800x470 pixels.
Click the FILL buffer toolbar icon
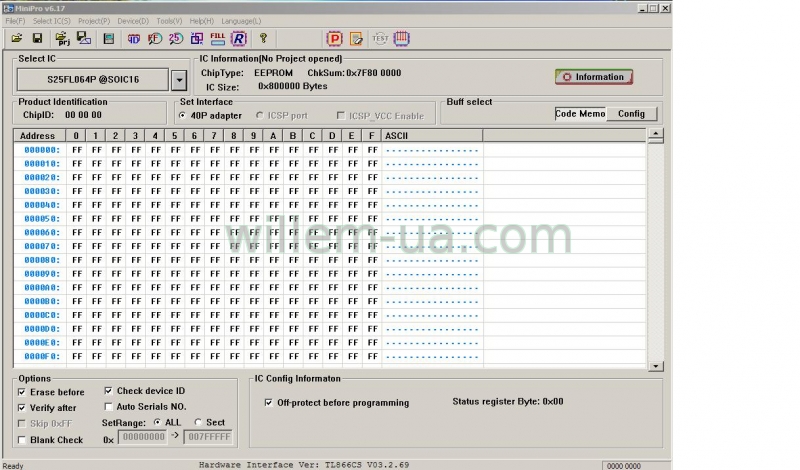tap(217, 39)
